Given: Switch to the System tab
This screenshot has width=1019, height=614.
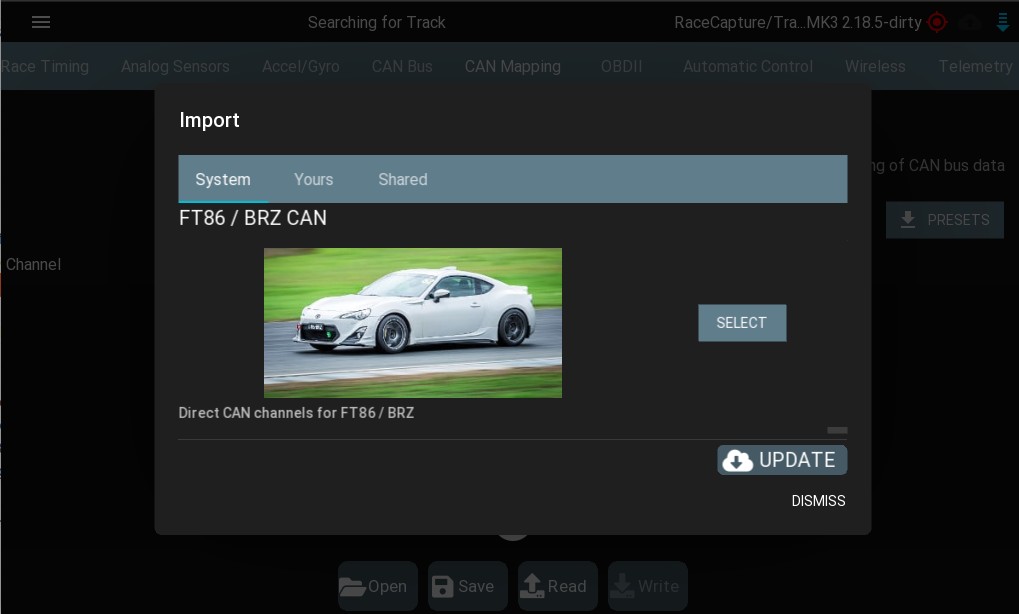Looking at the screenshot, I should (223, 179).
